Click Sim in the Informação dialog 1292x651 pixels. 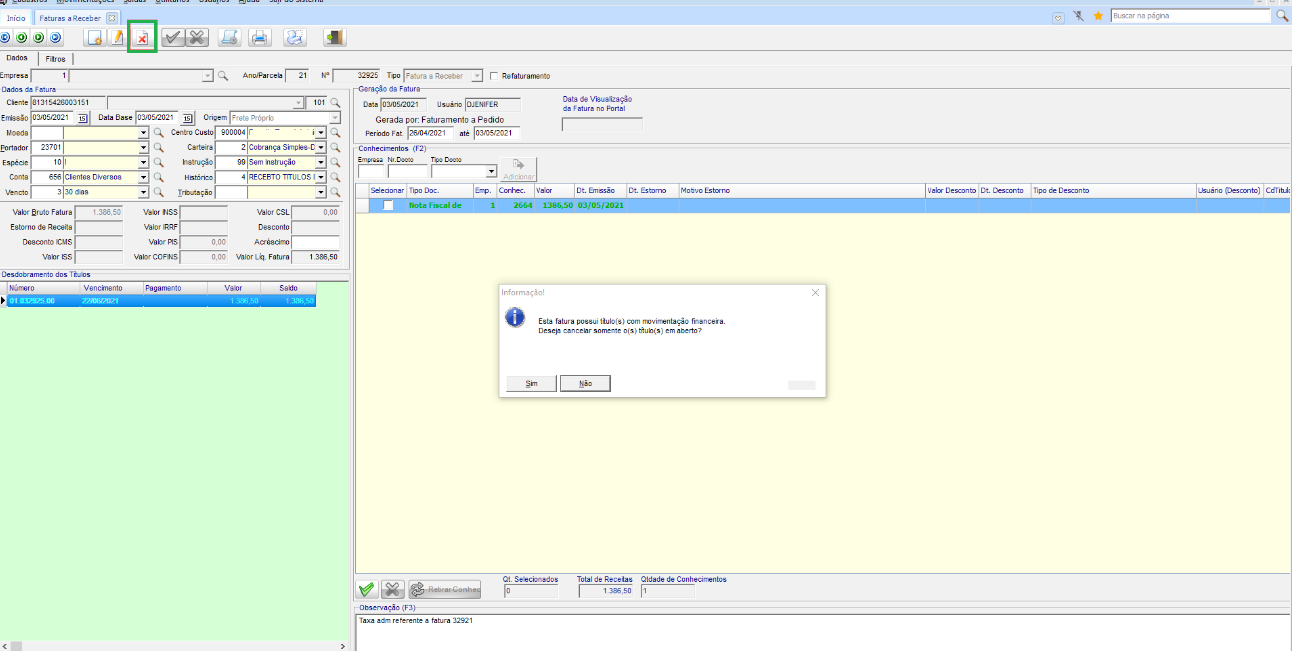tap(532, 383)
